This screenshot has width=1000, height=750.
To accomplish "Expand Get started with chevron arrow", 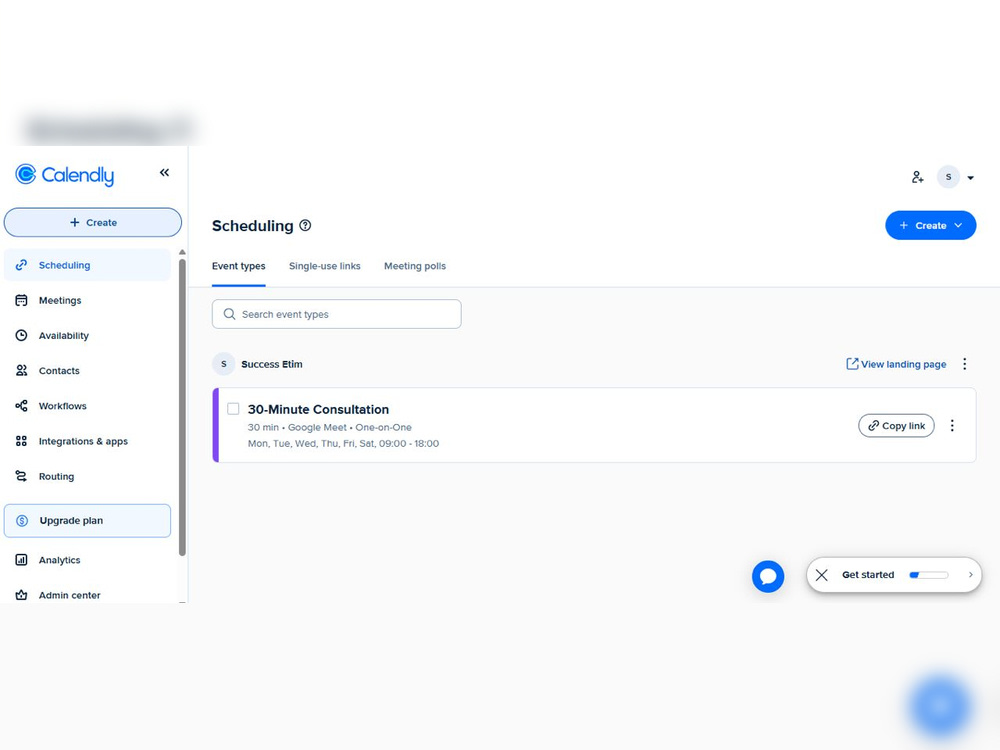I will (970, 575).
